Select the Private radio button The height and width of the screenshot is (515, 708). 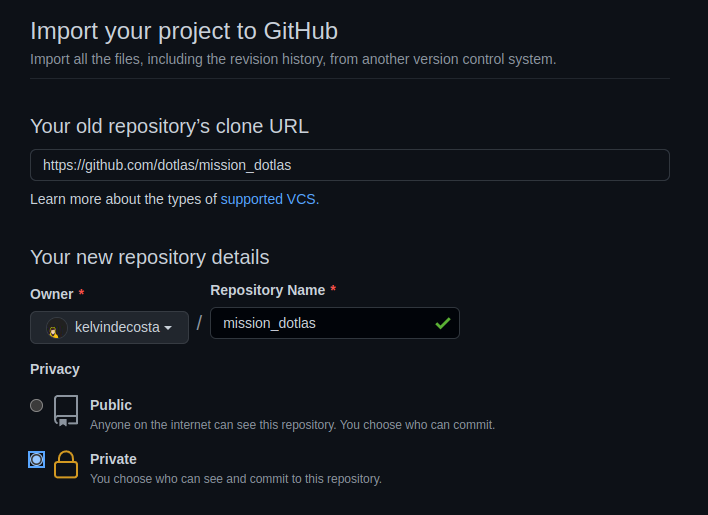click(37, 459)
